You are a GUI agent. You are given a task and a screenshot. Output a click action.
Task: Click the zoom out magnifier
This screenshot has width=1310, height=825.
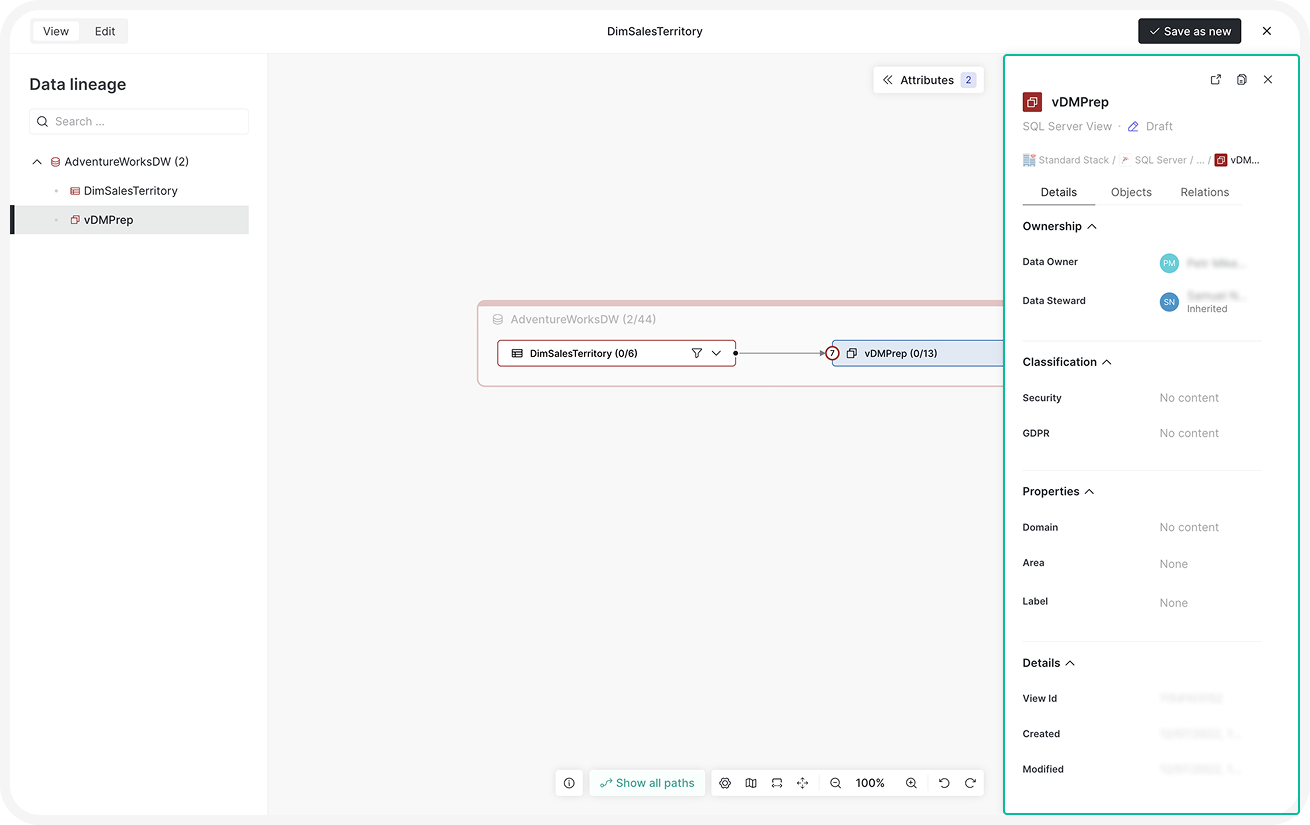click(x=835, y=783)
